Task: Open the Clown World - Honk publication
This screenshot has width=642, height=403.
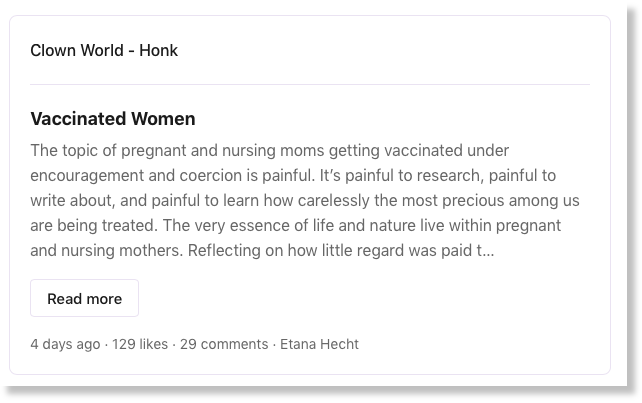Action: (x=104, y=50)
